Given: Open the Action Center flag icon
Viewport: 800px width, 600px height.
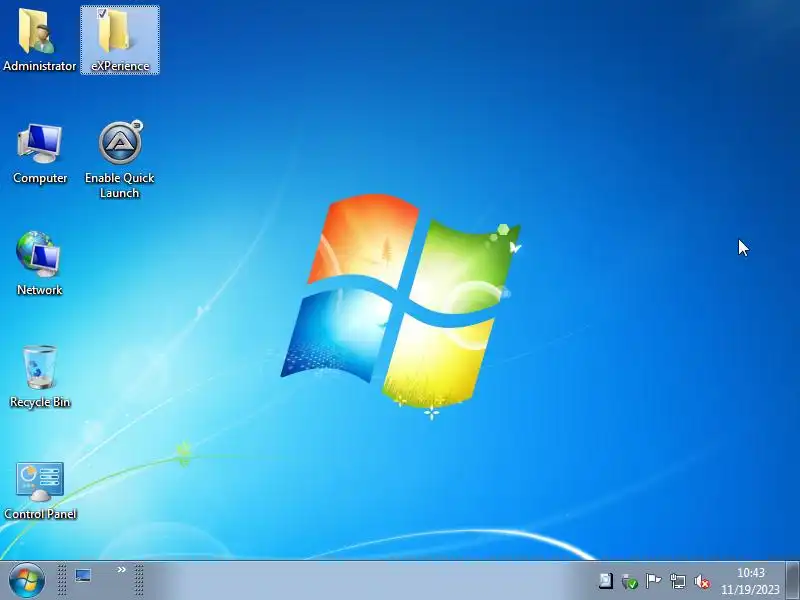Looking at the screenshot, I should [653, 581].
